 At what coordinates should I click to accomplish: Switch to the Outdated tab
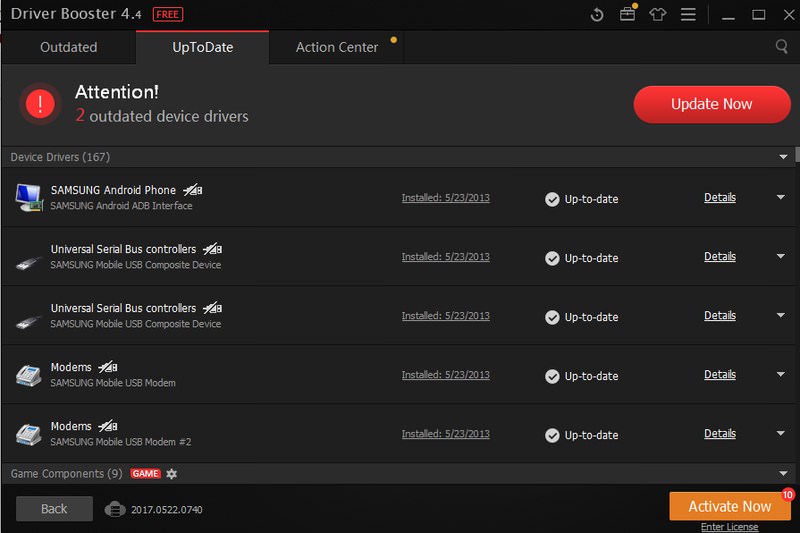(x=69, y=47)
